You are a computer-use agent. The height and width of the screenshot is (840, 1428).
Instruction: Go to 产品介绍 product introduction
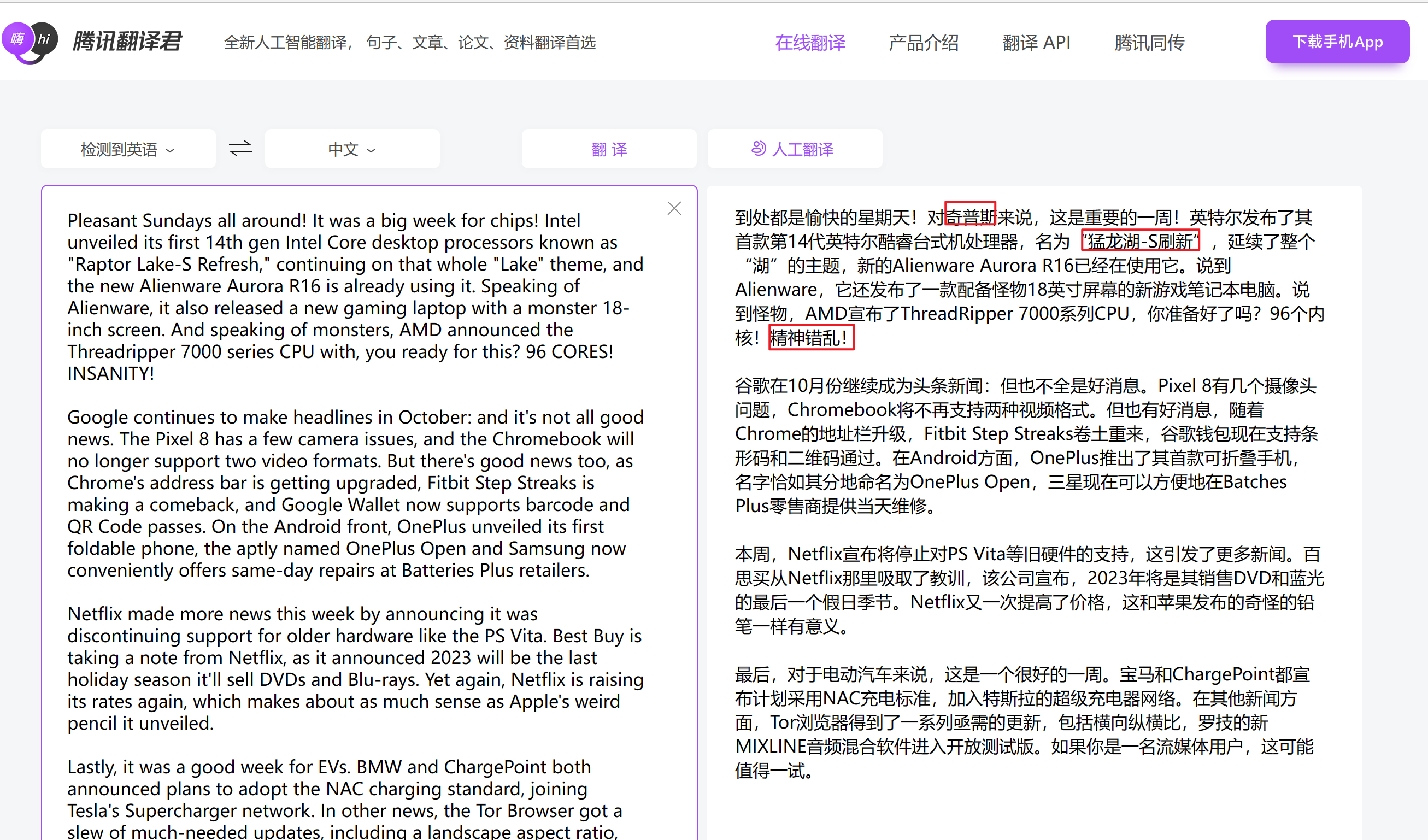(923, 43)
